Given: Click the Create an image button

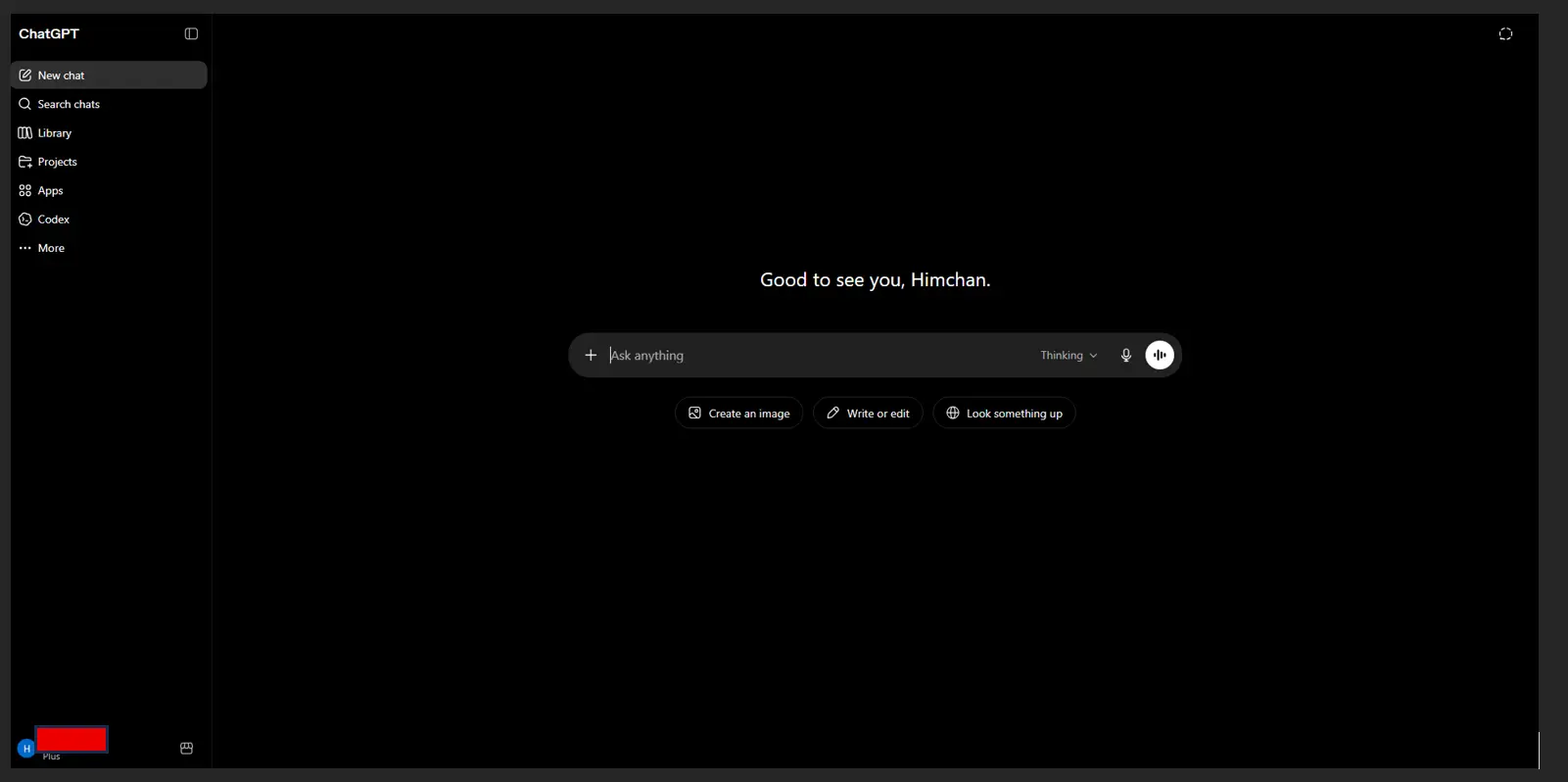Looking at the screenshot, I should click(739, 413).
